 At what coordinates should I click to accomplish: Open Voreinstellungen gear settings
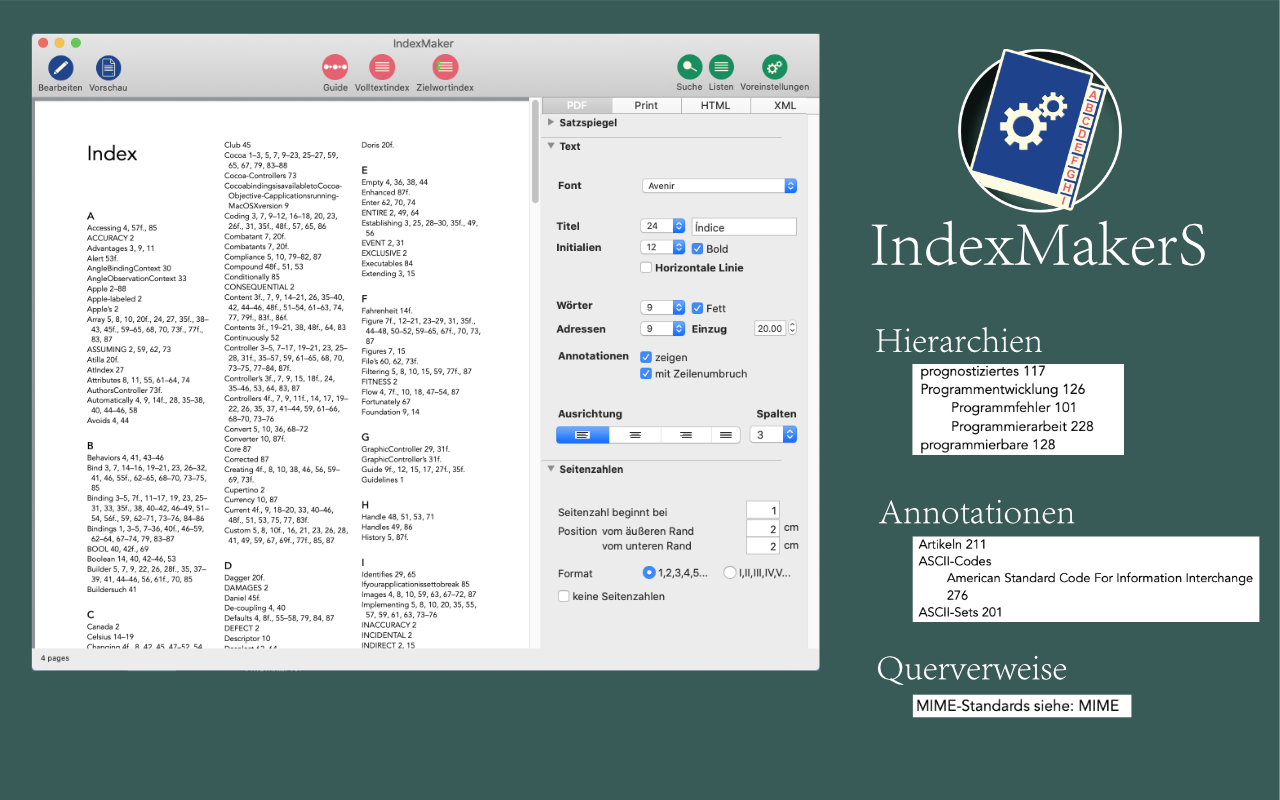click(774, 67)
